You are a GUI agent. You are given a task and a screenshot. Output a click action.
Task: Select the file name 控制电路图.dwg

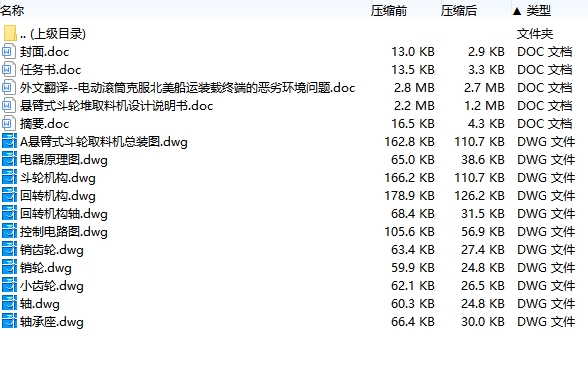(64, 232)
